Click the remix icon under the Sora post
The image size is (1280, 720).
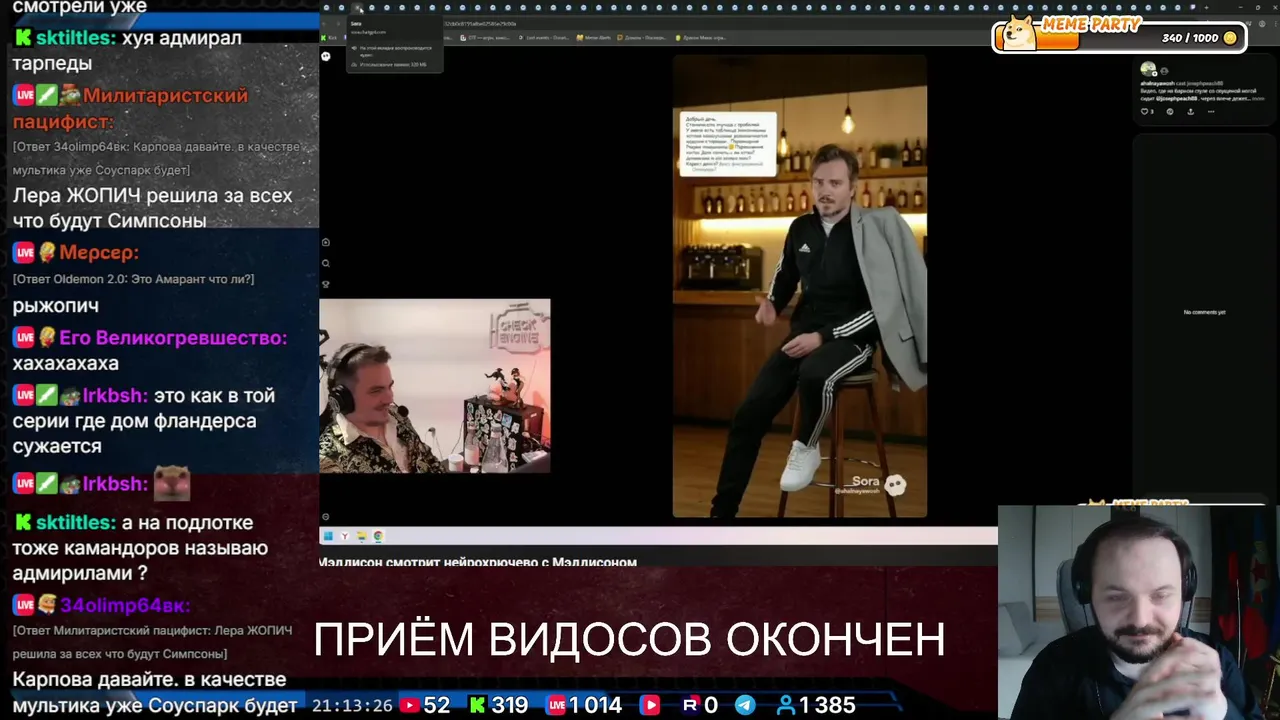pos(1170,111)
